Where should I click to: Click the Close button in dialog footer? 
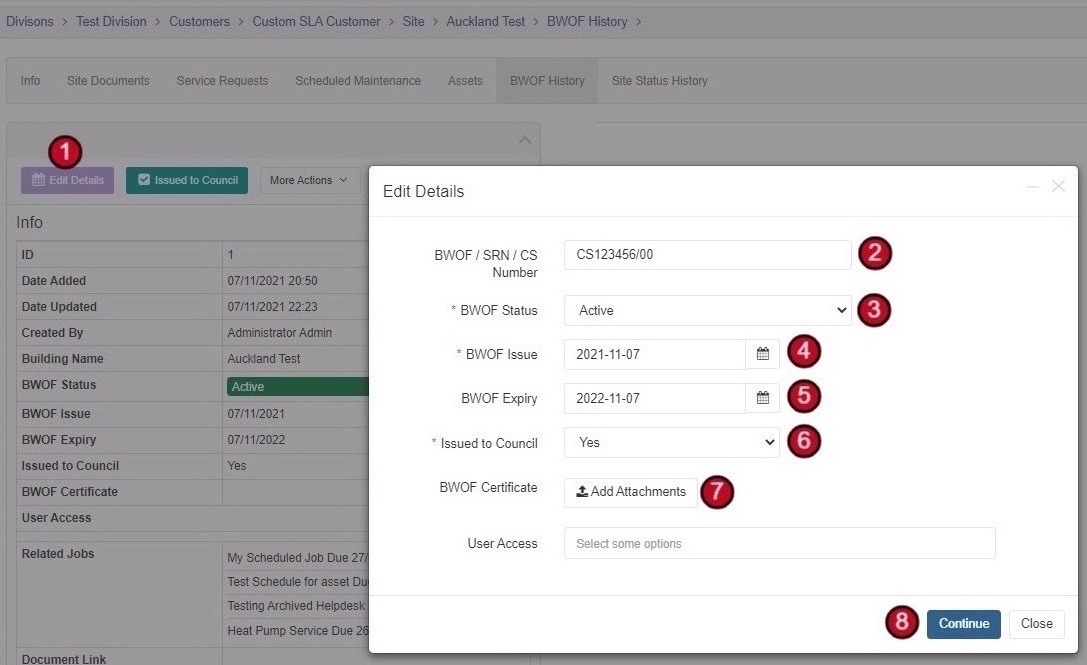[1036, 623]
